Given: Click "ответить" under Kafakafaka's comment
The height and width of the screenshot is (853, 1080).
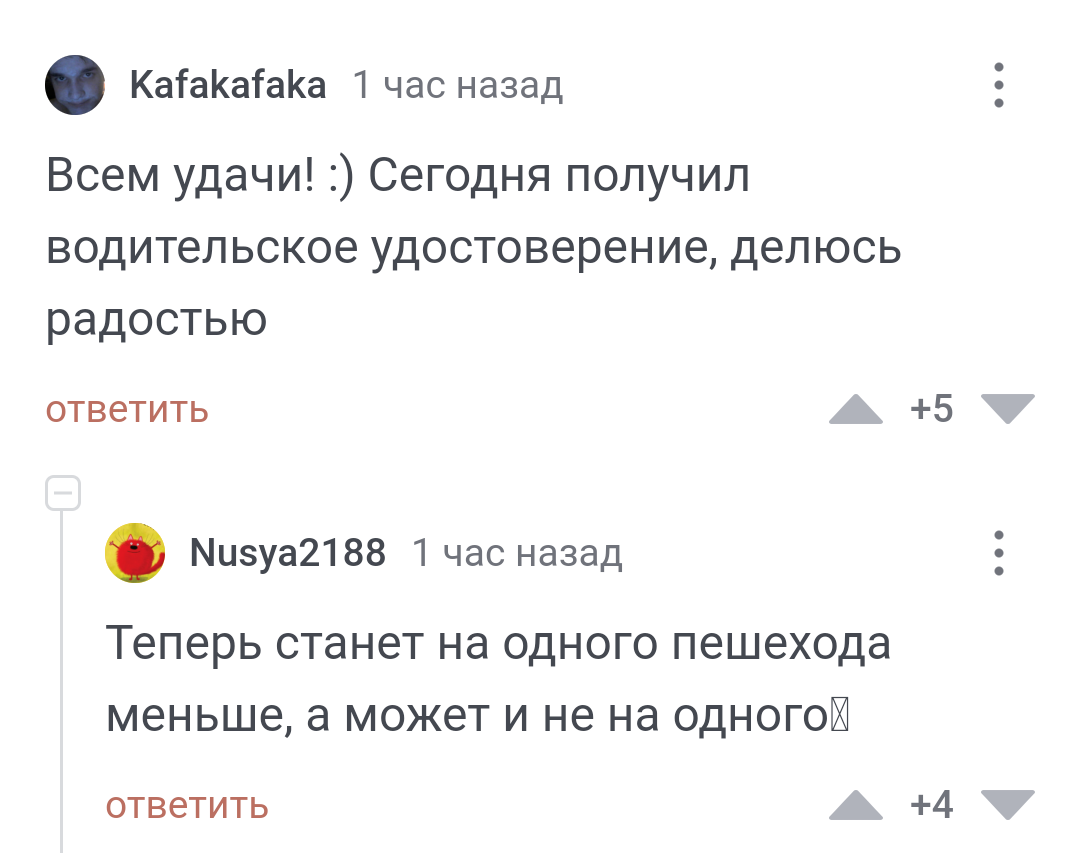Looking at the screenshot, I should coord(127,410).
